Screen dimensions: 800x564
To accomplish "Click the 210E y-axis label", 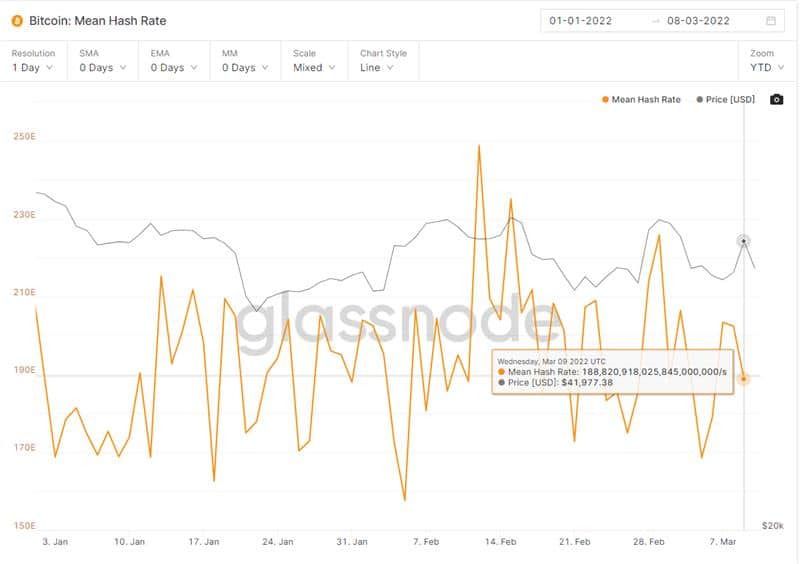I will point(24,292).
